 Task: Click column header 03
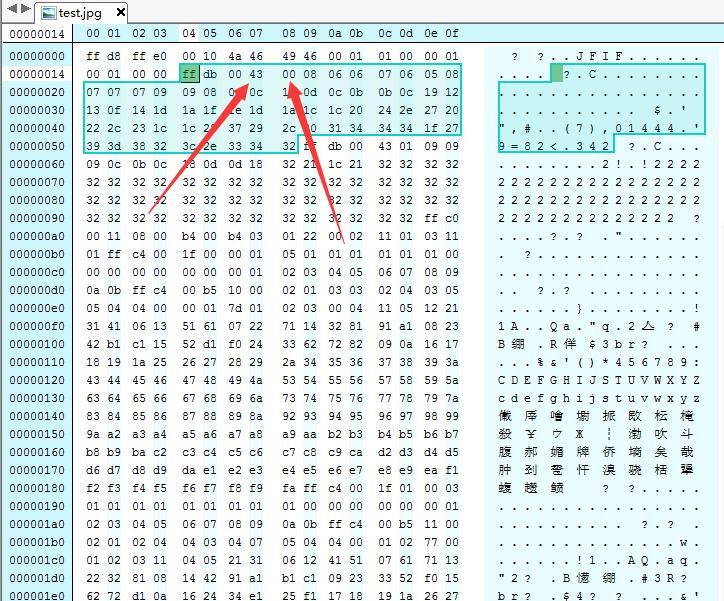[160, 33]
